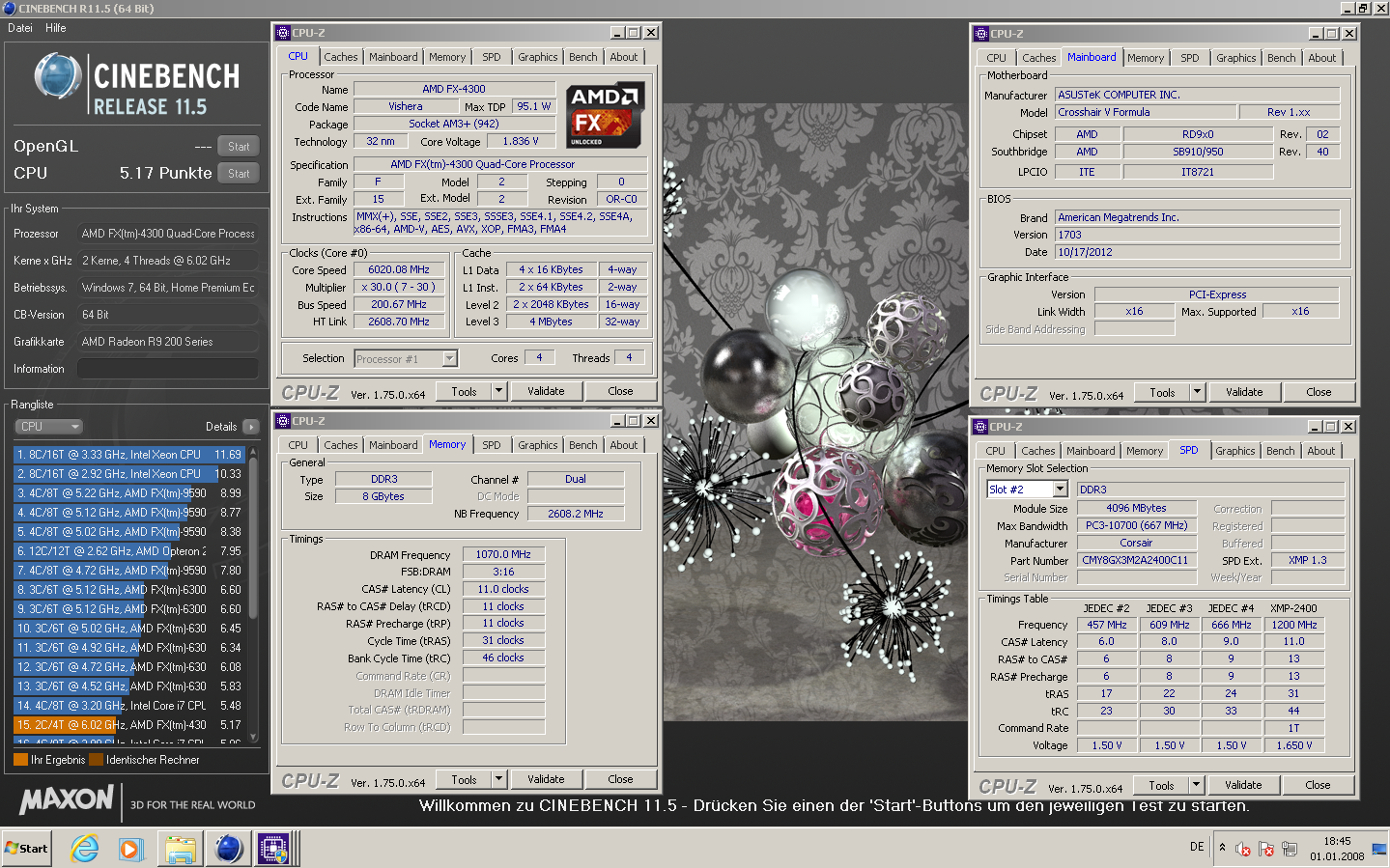Viewport: 1390px width, 868px height.
Task: Switch to CPU-Z via its taskbar icon
Action: [274, 849]
